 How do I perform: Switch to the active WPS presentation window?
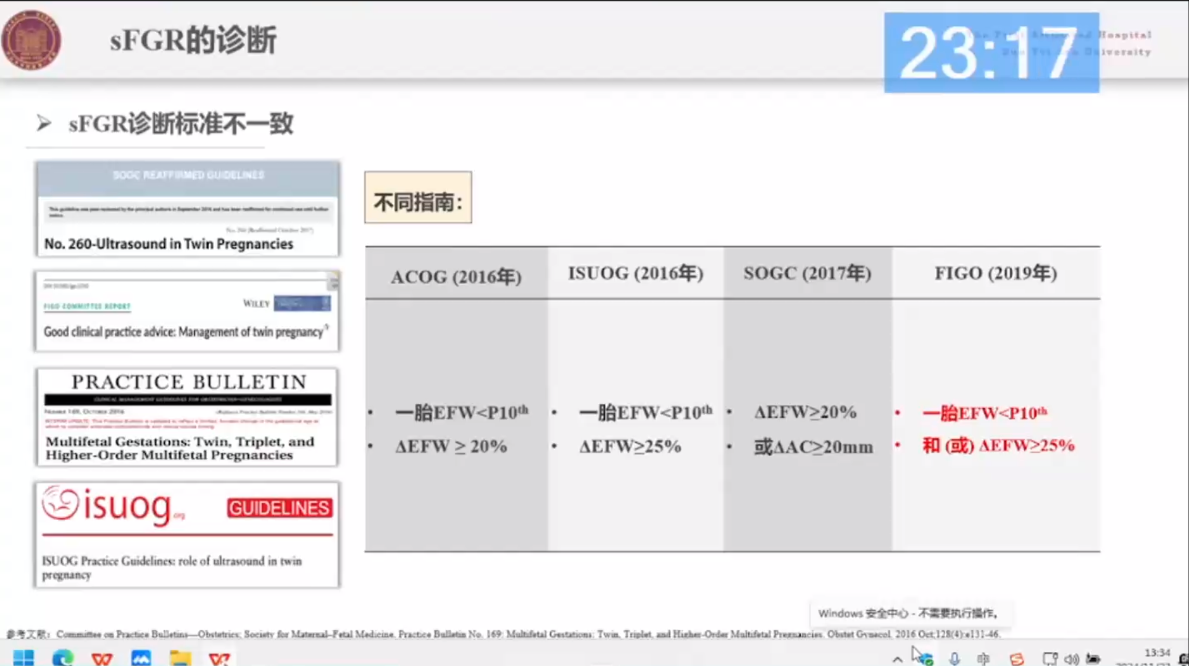pyautogui.click(x=219, y=658)
